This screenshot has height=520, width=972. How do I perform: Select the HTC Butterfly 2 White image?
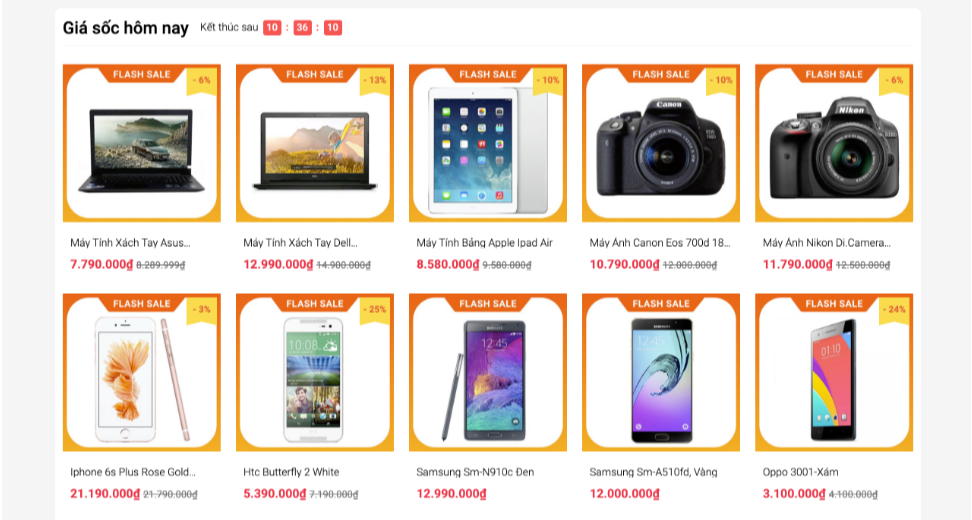[x=315, y=372]
